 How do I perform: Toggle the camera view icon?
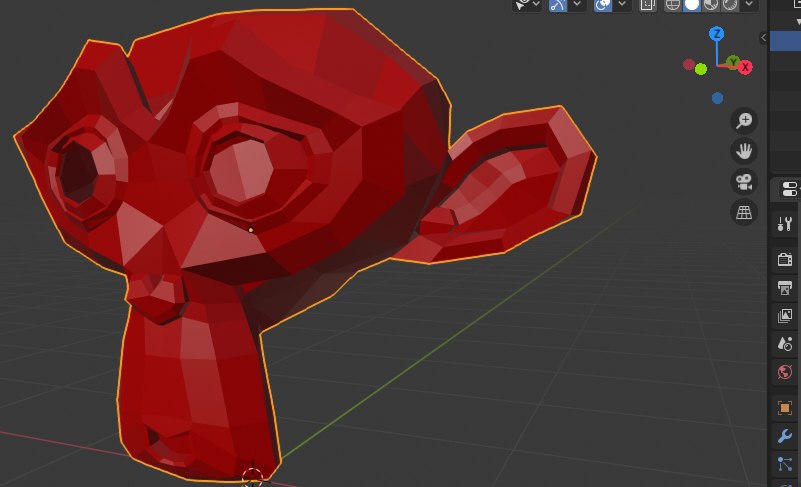tap(744, 182)
